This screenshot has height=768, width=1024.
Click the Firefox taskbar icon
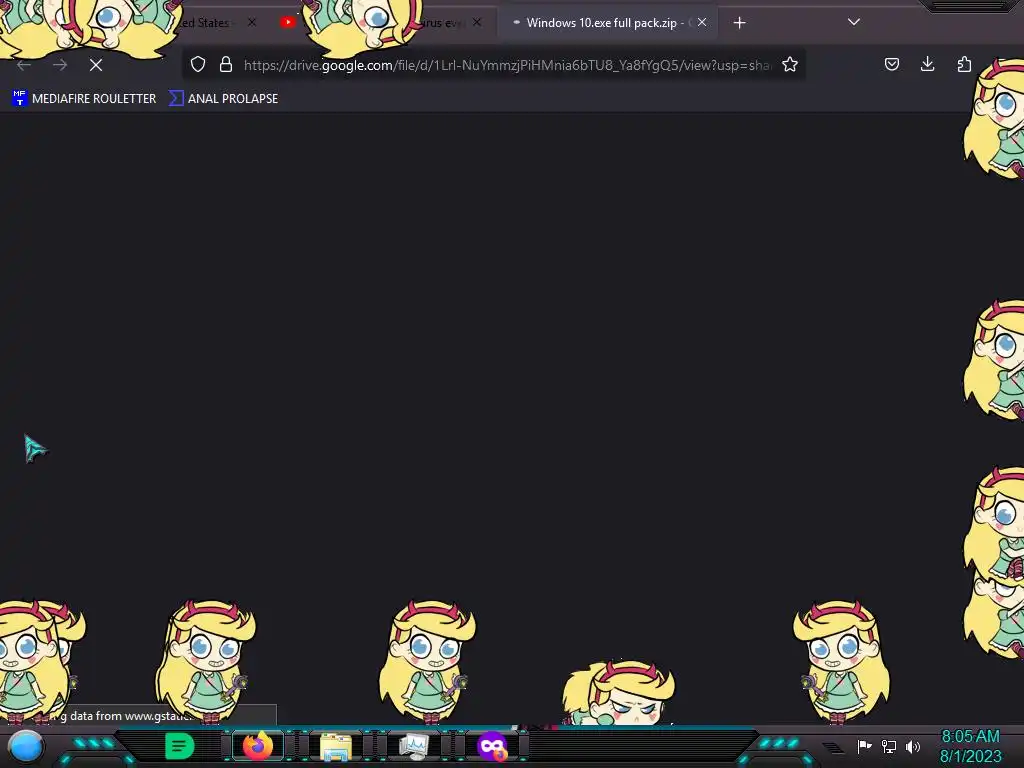click(257, 746)
